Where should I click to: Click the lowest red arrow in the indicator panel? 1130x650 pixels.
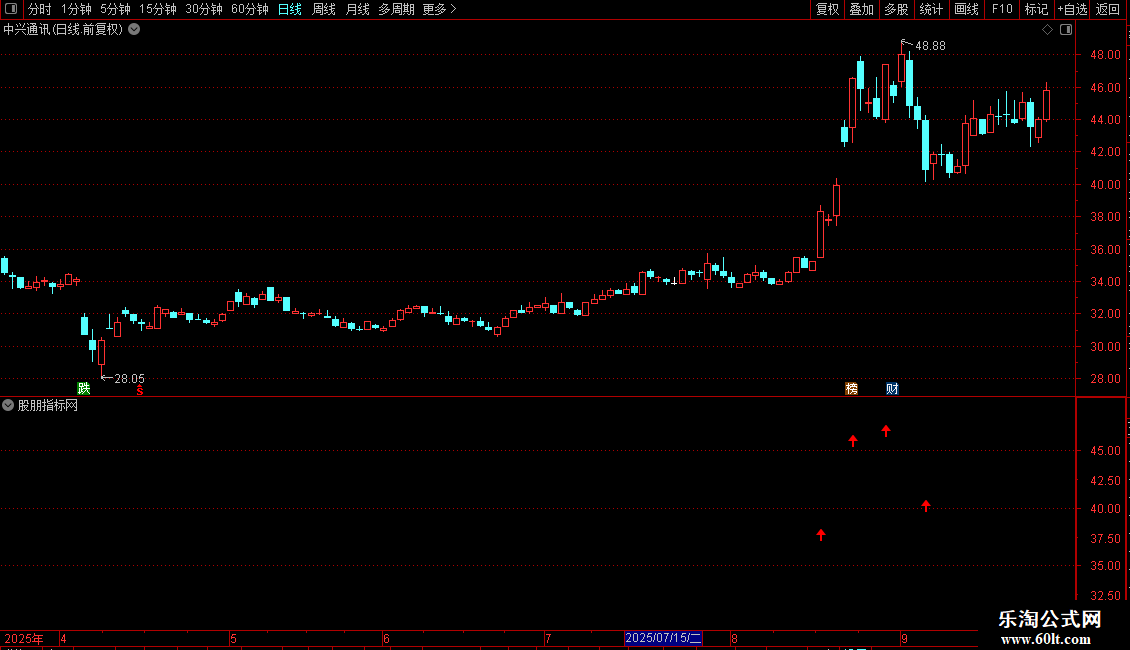point(821,535)
